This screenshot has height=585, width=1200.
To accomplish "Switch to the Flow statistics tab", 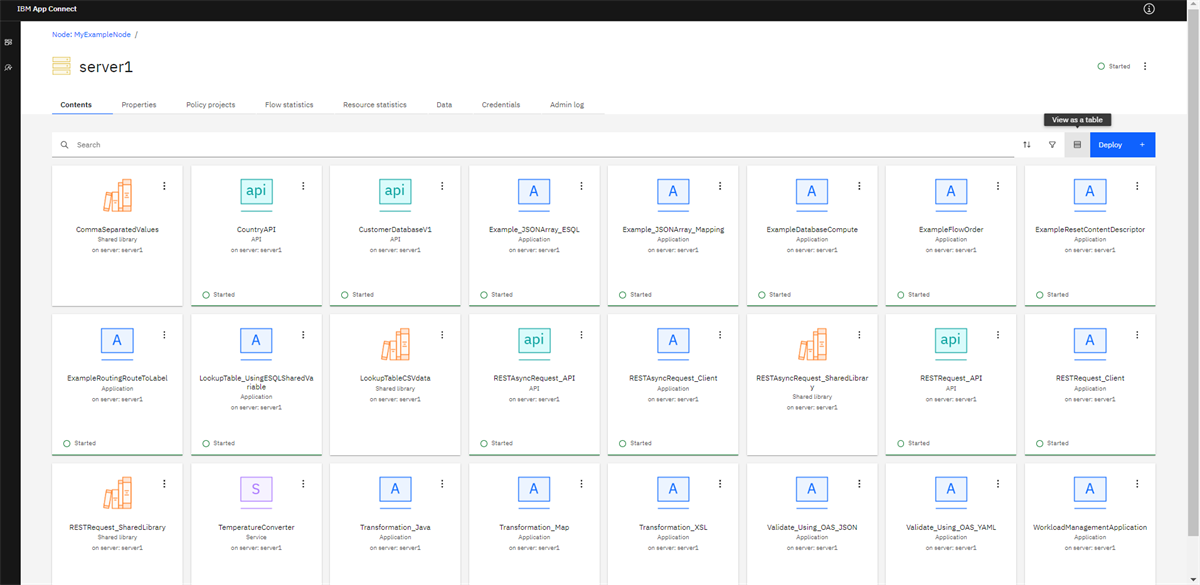I will tap(289, 104).
